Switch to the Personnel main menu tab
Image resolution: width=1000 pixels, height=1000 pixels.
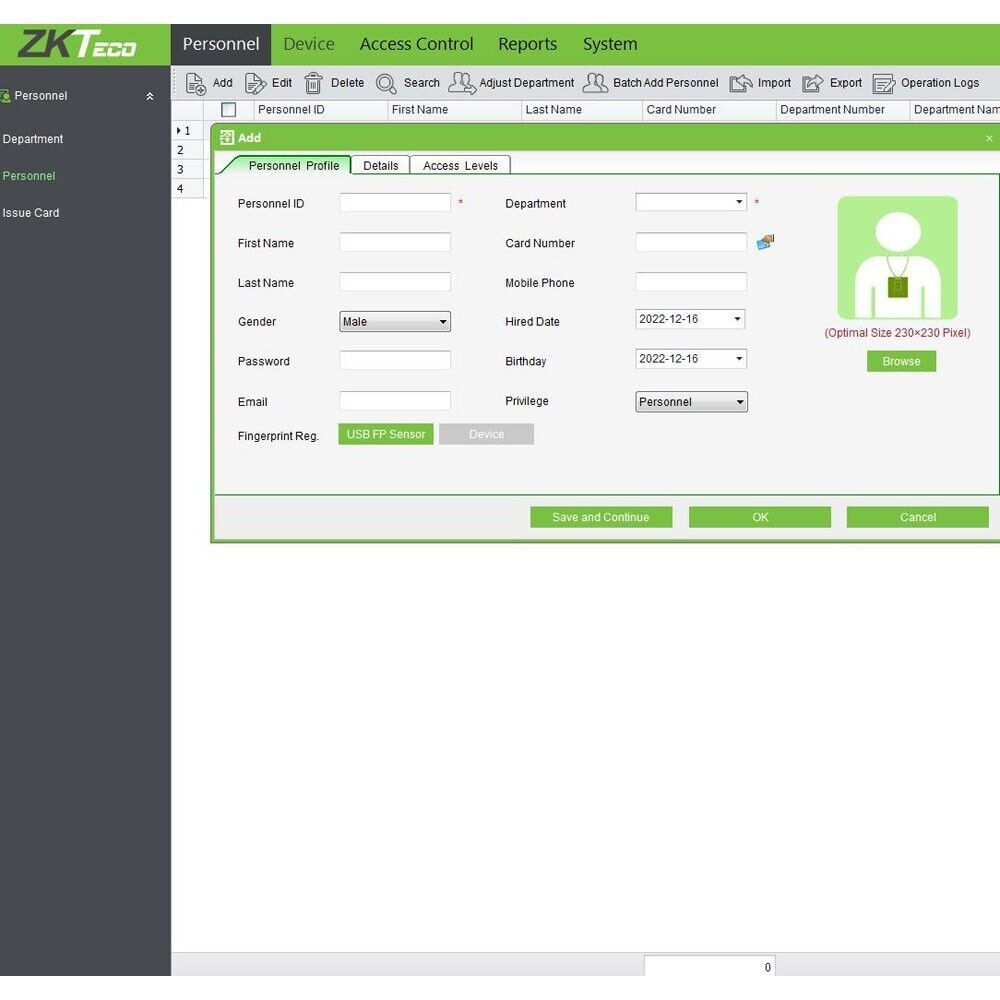click(x=221, y=44)
